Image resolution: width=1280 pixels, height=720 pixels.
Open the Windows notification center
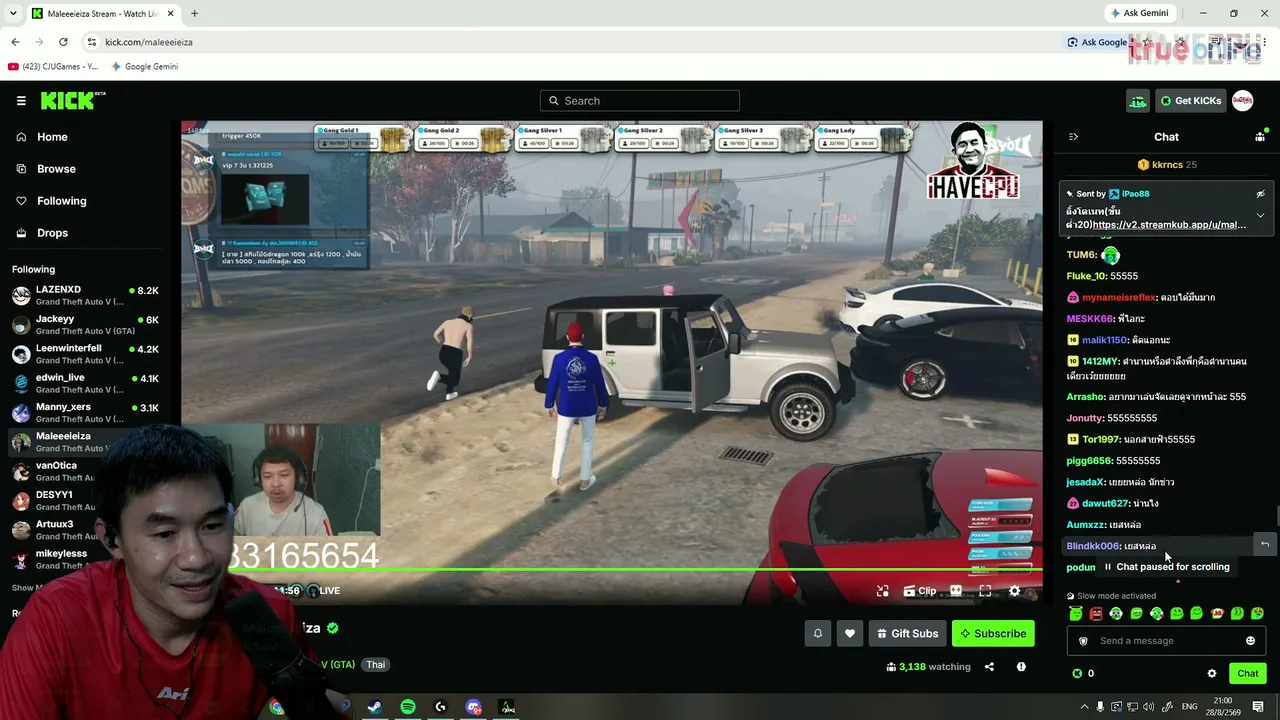pos(1258,707)
